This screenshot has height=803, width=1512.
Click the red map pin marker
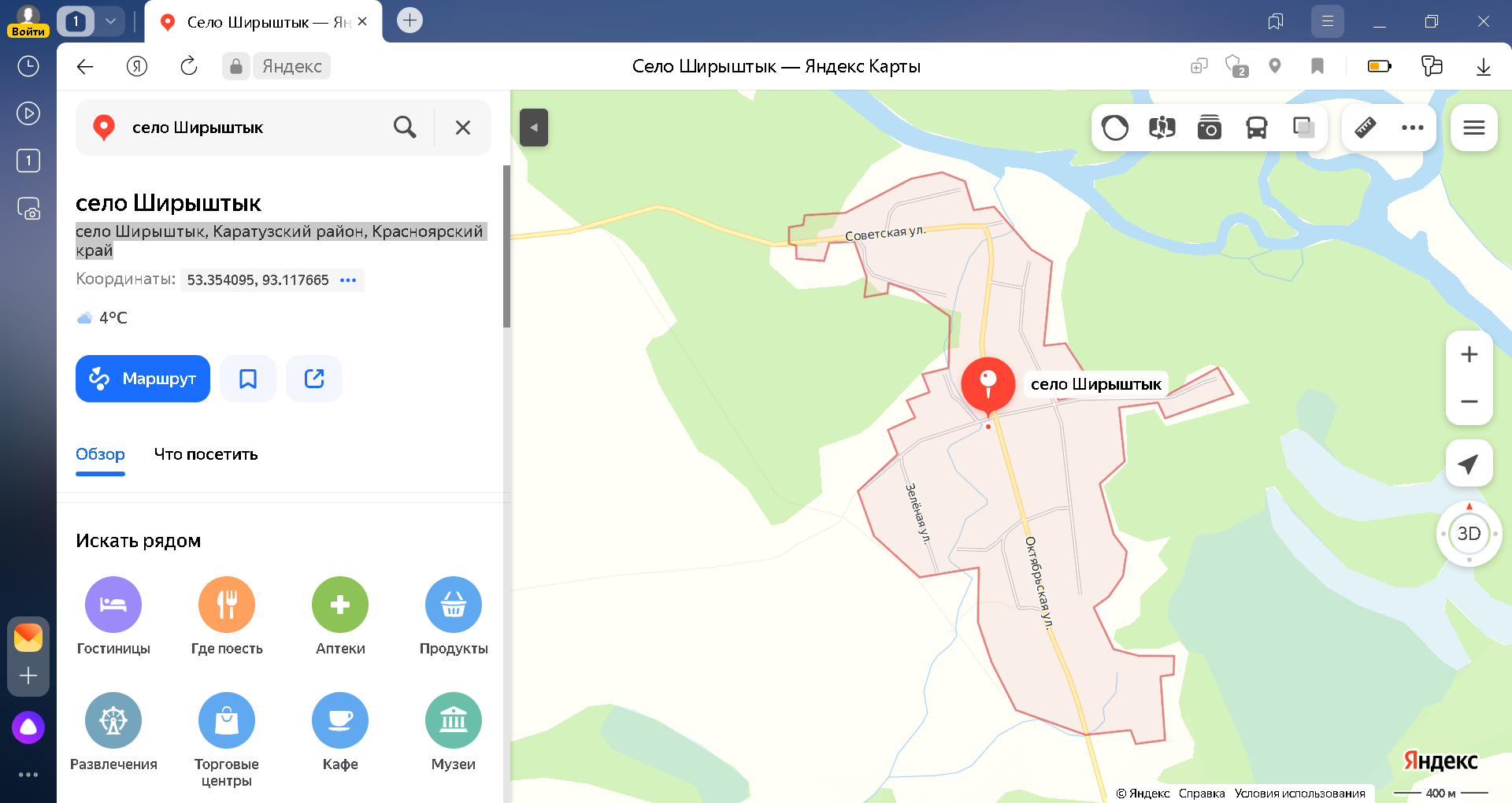tap(988, 386)
